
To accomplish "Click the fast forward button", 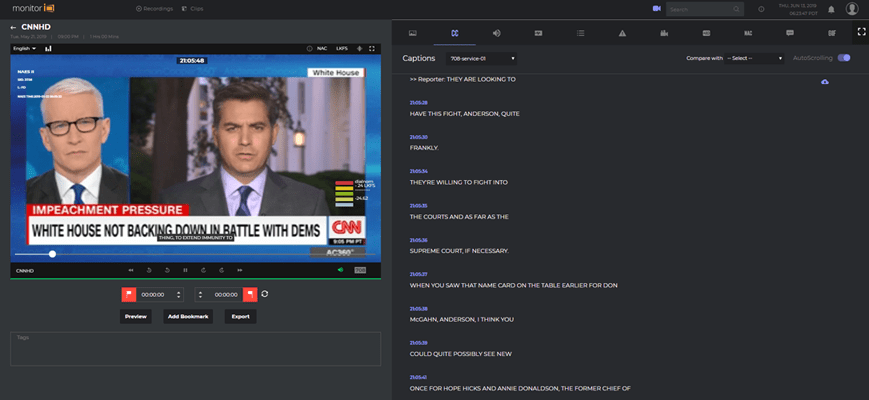I will [x=239, y=270].
